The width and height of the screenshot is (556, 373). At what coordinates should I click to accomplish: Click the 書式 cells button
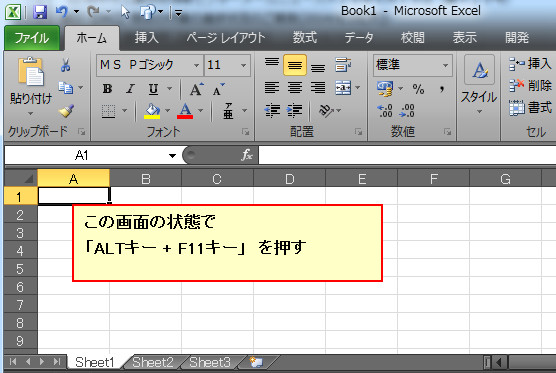(530, 107)
